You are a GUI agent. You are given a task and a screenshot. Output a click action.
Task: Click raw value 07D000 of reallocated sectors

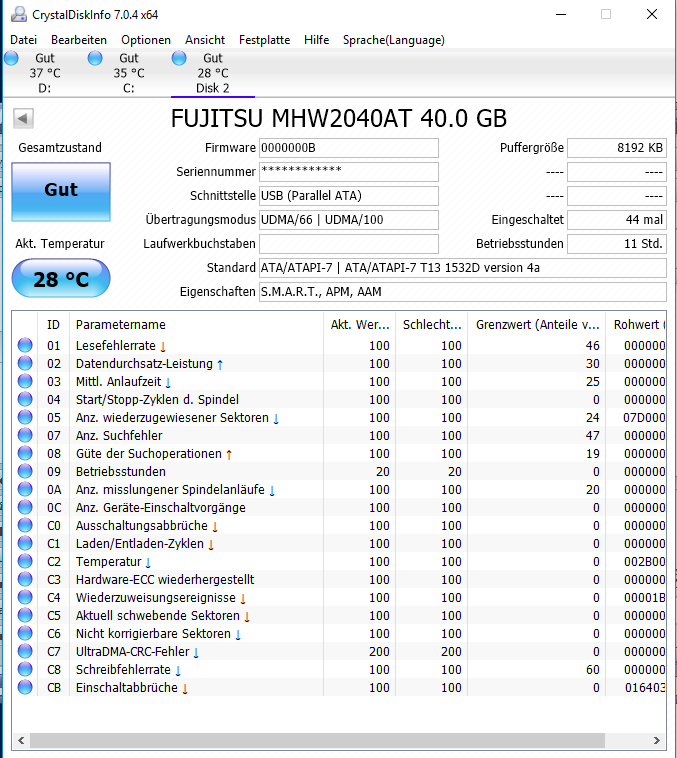(644, 418)
